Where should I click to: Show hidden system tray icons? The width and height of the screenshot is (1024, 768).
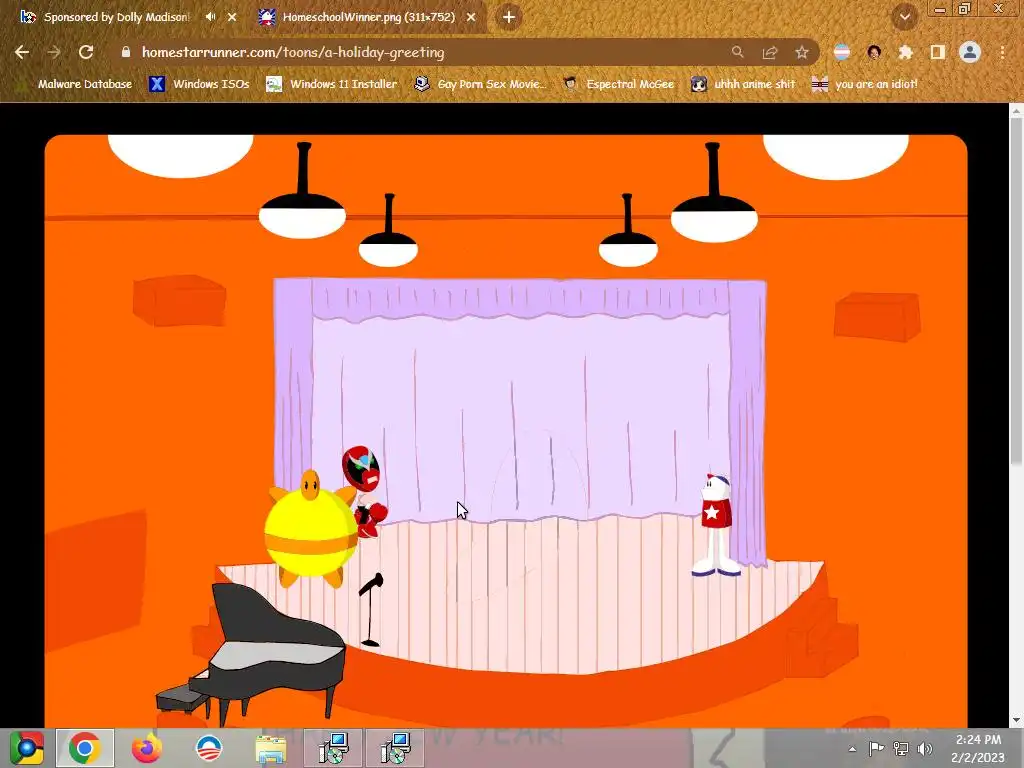[x=852, y=749]
